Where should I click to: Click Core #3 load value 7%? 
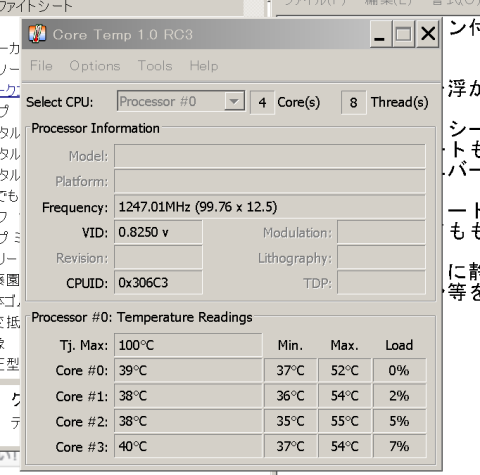tap(399, 446)
